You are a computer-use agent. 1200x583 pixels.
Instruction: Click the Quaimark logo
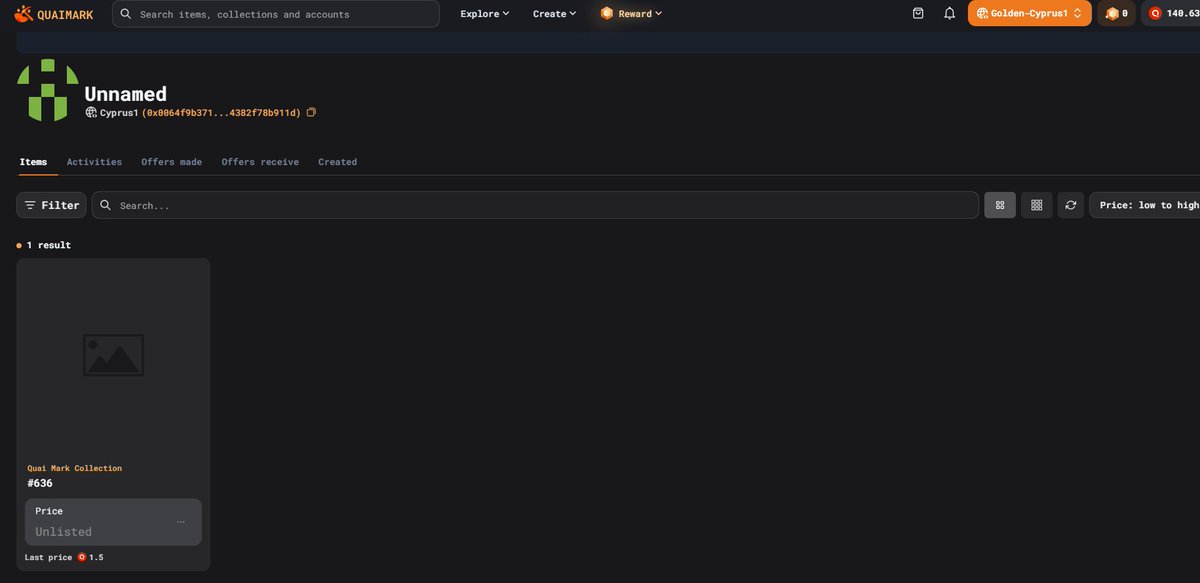[x=54, y=14]
